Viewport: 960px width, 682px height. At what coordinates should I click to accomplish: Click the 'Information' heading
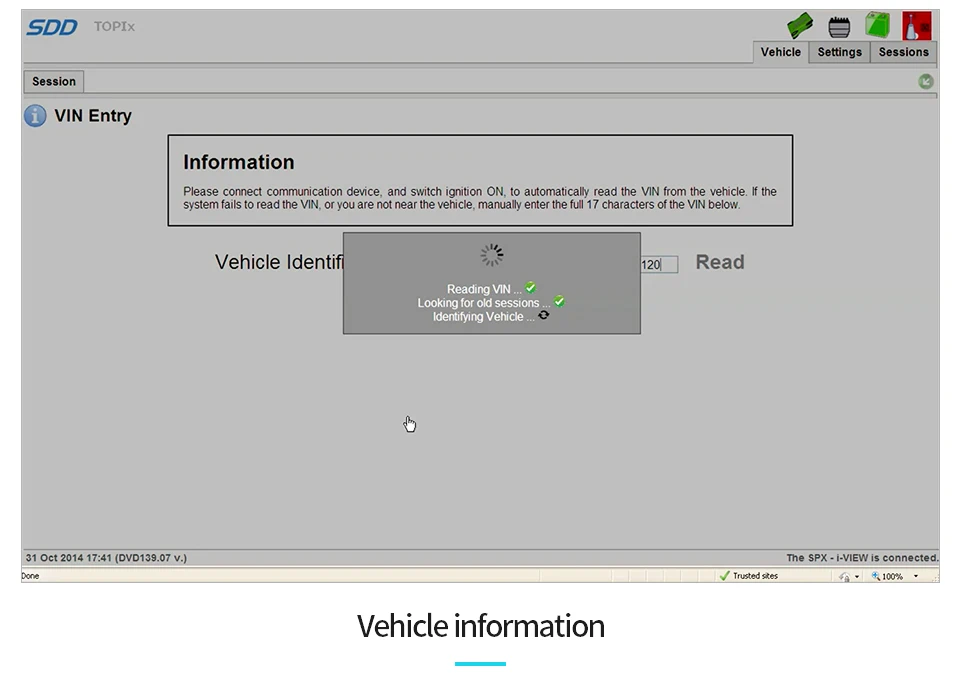(x=239, y=162)
